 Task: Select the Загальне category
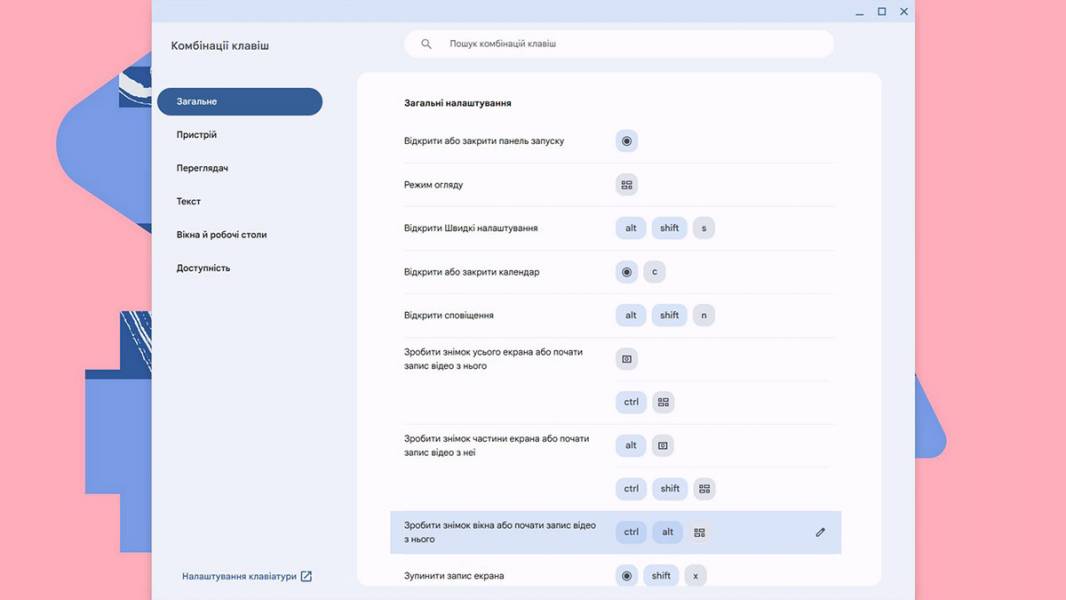239,101
